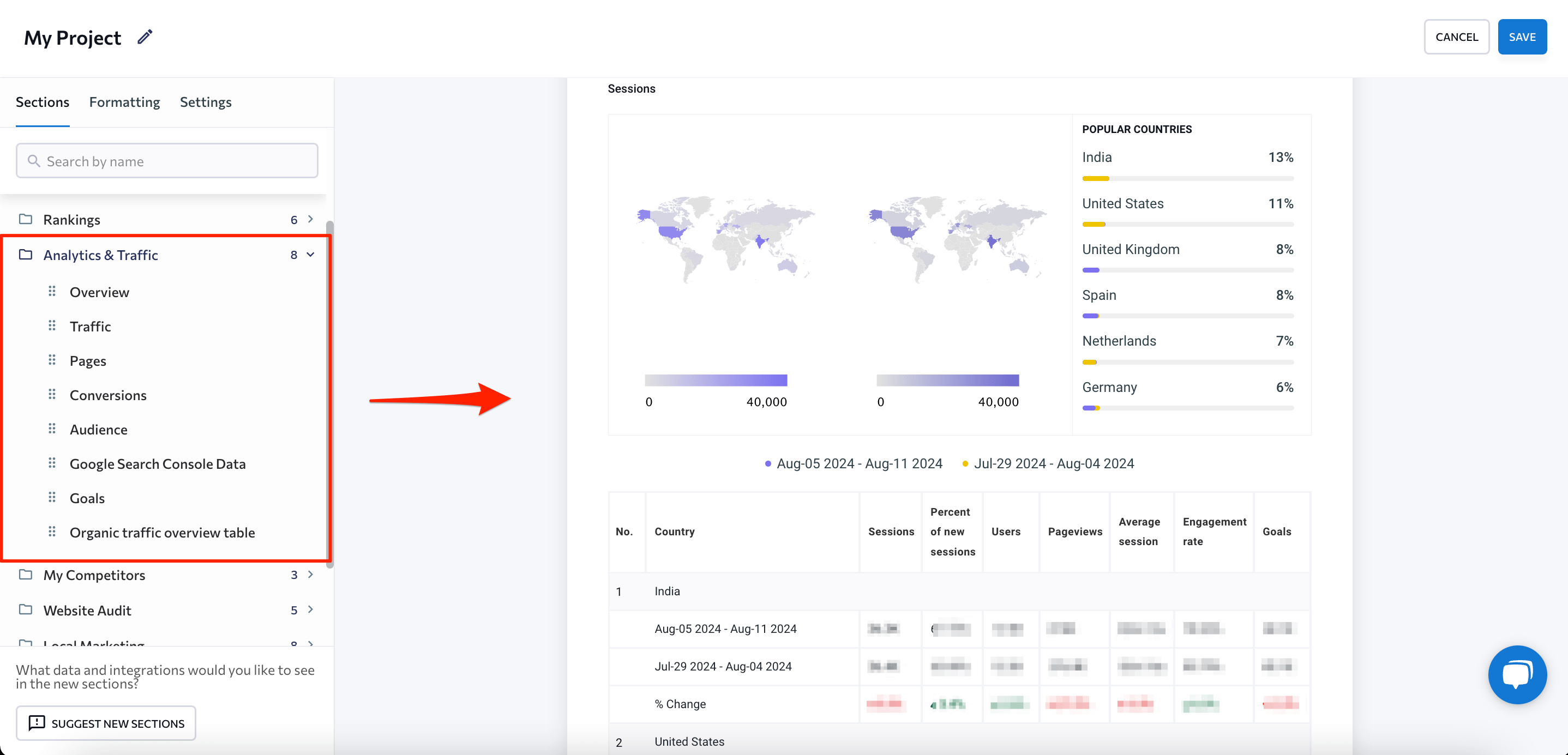Click the Settings tab
Screen dimensions: 1568x755
coord(205,101)
